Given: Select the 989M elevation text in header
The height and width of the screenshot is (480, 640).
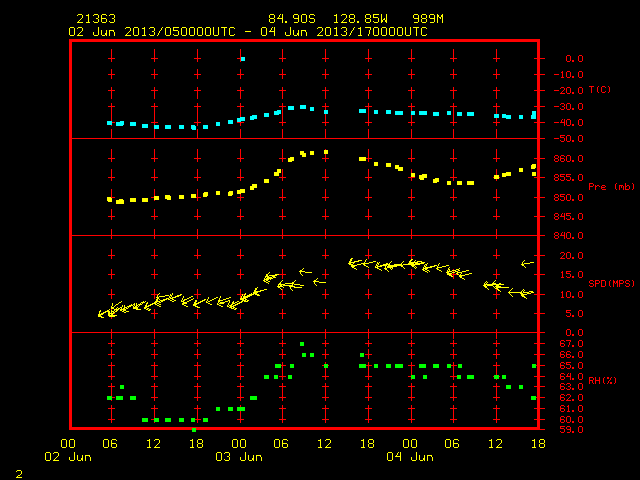Looking at the screenshot, I should (428, 19).
